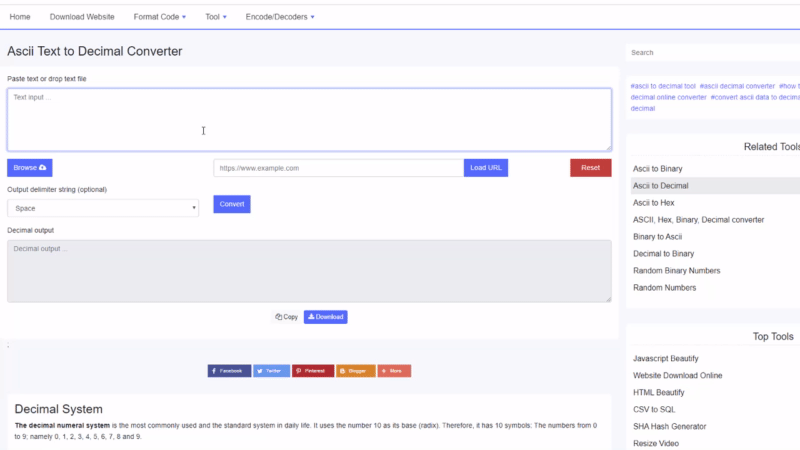Open Download Website from the navbar
Image resolution: width=800 pixels, height=450 pixels.
[82, 17]
